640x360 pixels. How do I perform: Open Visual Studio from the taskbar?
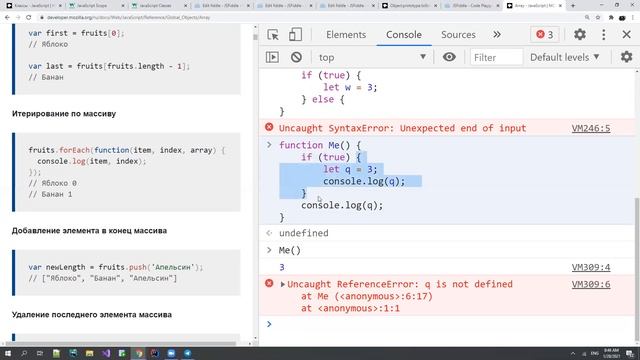106,353
